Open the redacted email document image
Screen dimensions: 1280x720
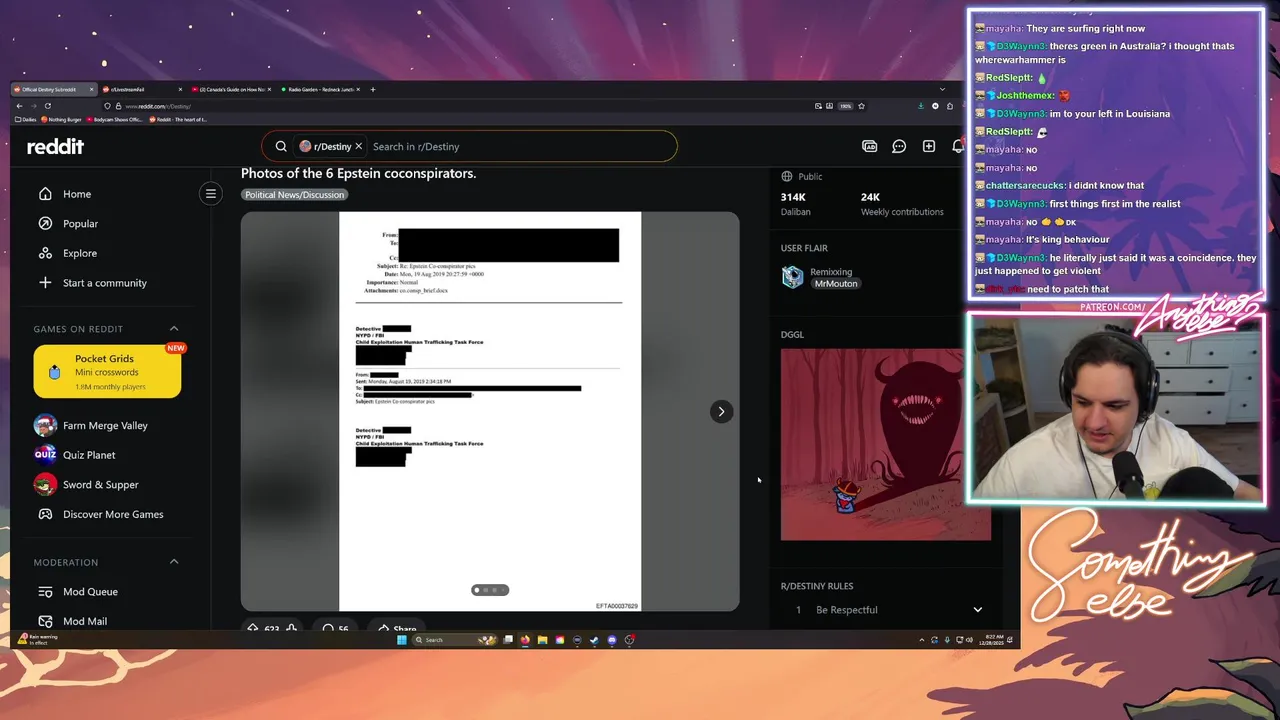coord(490,411)
